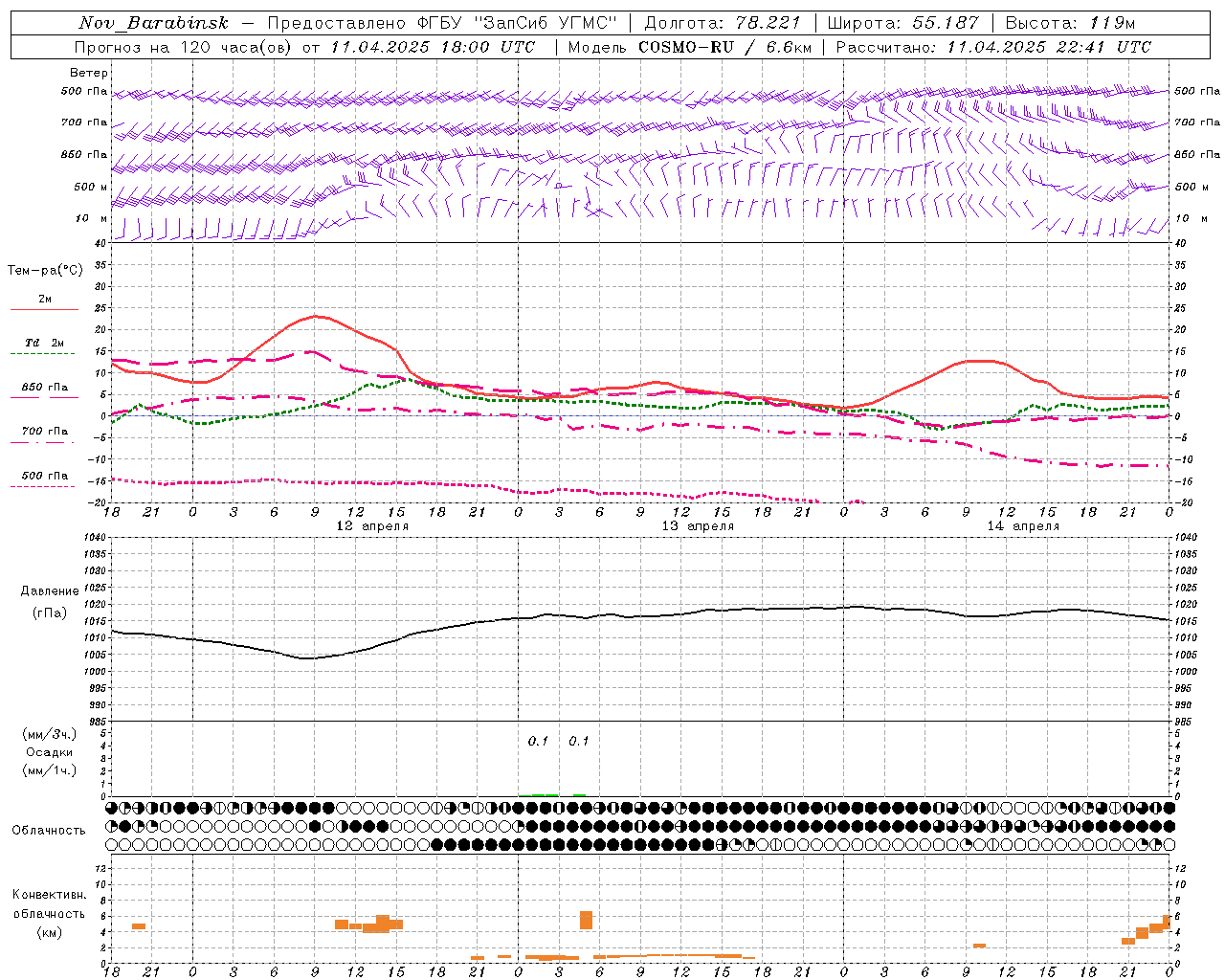The image size is (1225, 980).
Task: Click the '(гПа)' unit under Давление
Action: [50, 612]
